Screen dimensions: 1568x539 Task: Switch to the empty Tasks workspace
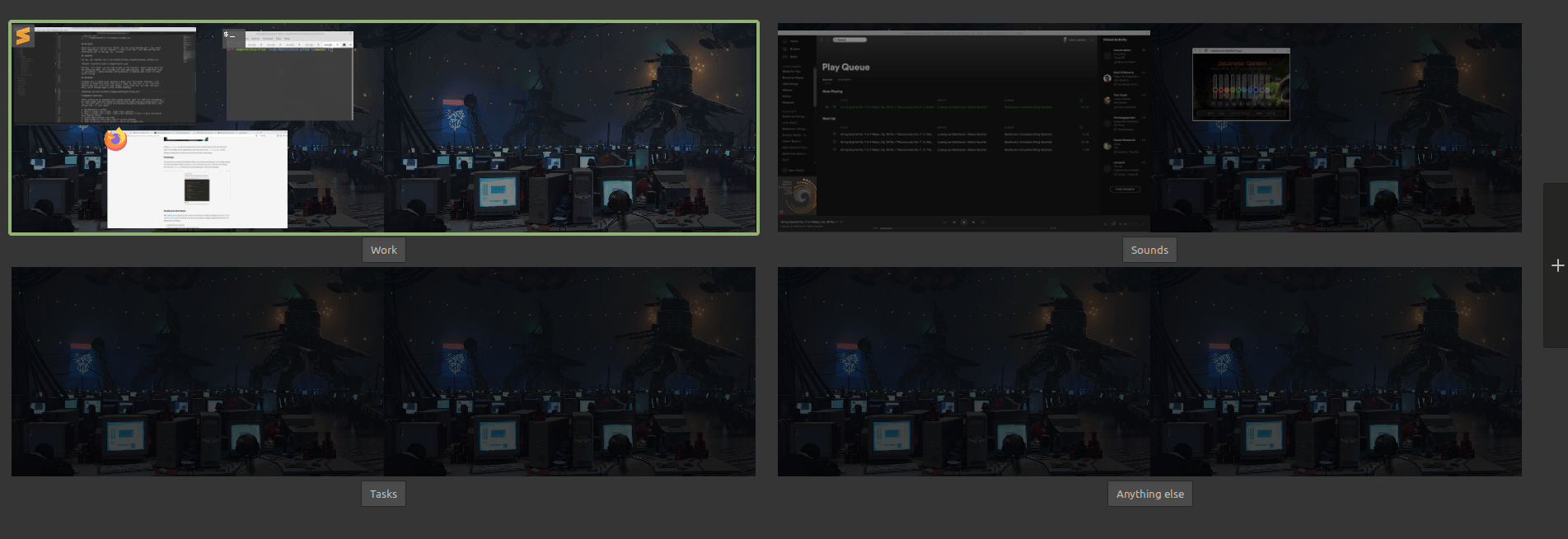(383, 371)
